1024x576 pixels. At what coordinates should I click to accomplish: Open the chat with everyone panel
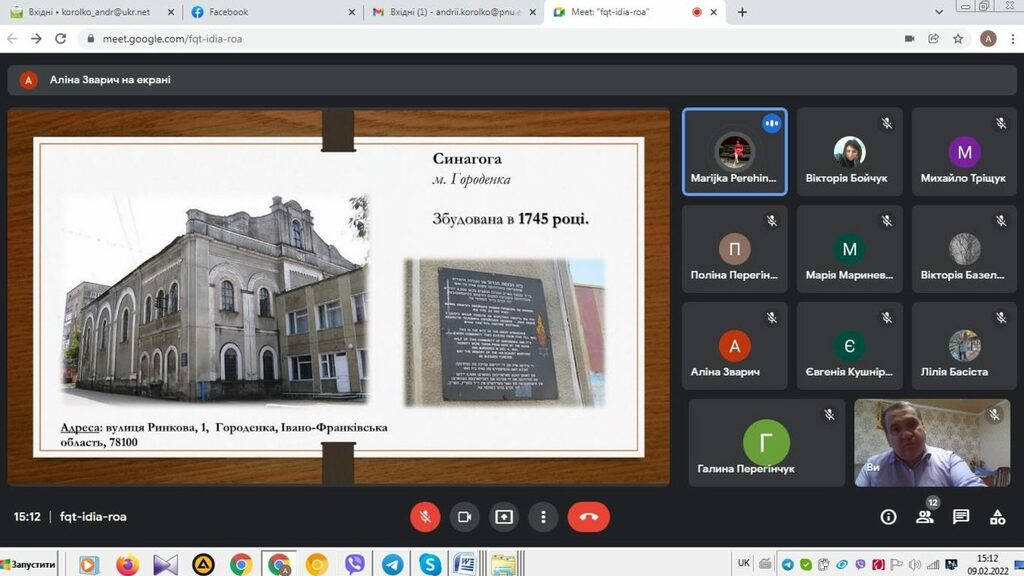pyautogui.click(x=961, y=517)
